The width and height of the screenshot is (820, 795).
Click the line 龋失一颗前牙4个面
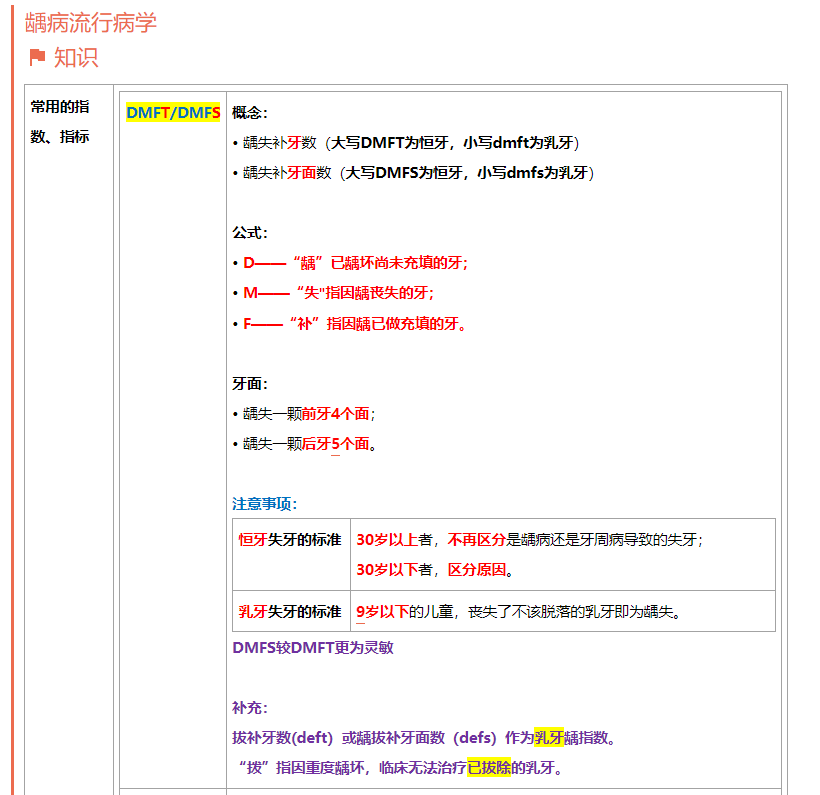pyautogui.click(x=304, y=414)
